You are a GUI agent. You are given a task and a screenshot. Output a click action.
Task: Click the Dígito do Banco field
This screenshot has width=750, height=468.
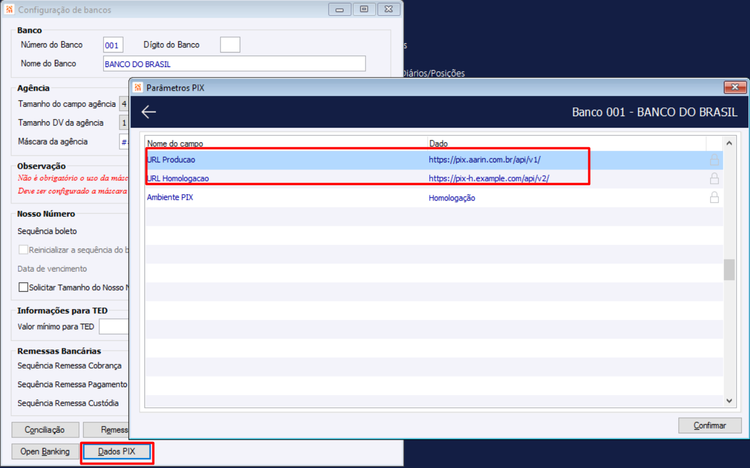[x=230, y=45]
